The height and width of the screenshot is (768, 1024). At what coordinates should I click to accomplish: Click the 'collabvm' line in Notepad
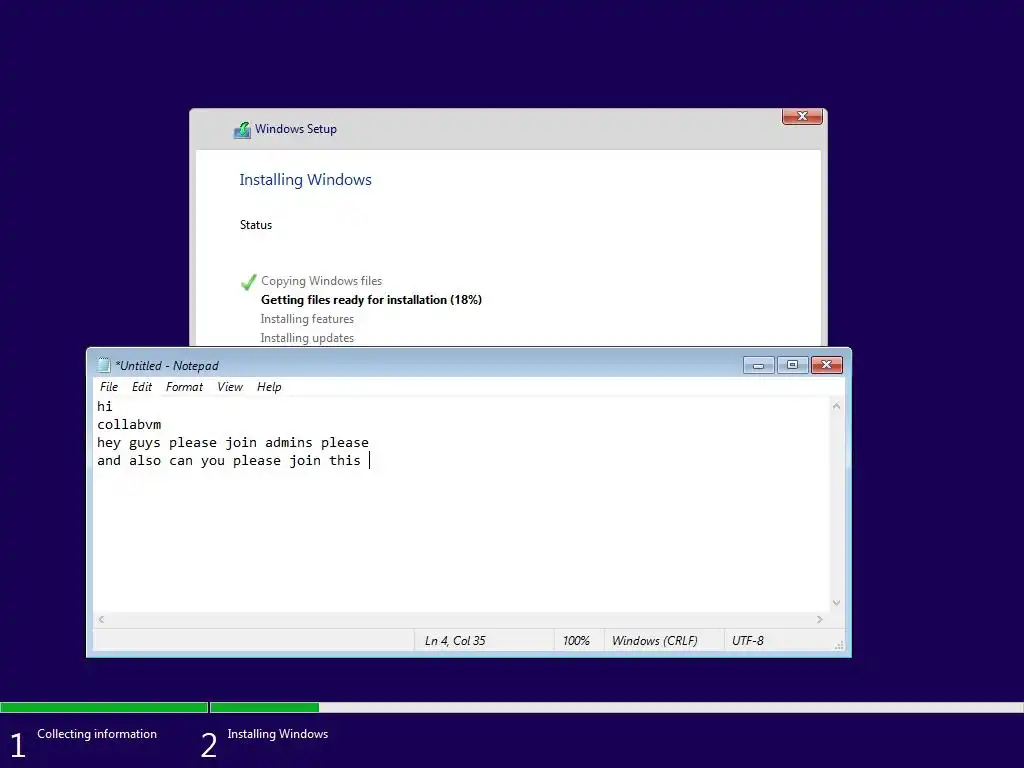click(x=129, y=424)
